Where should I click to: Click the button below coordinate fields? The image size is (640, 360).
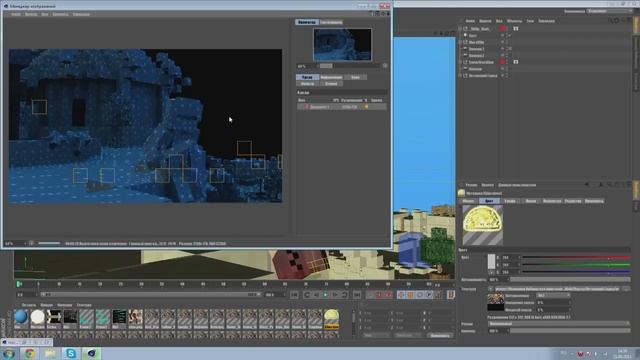pos(440,335)
